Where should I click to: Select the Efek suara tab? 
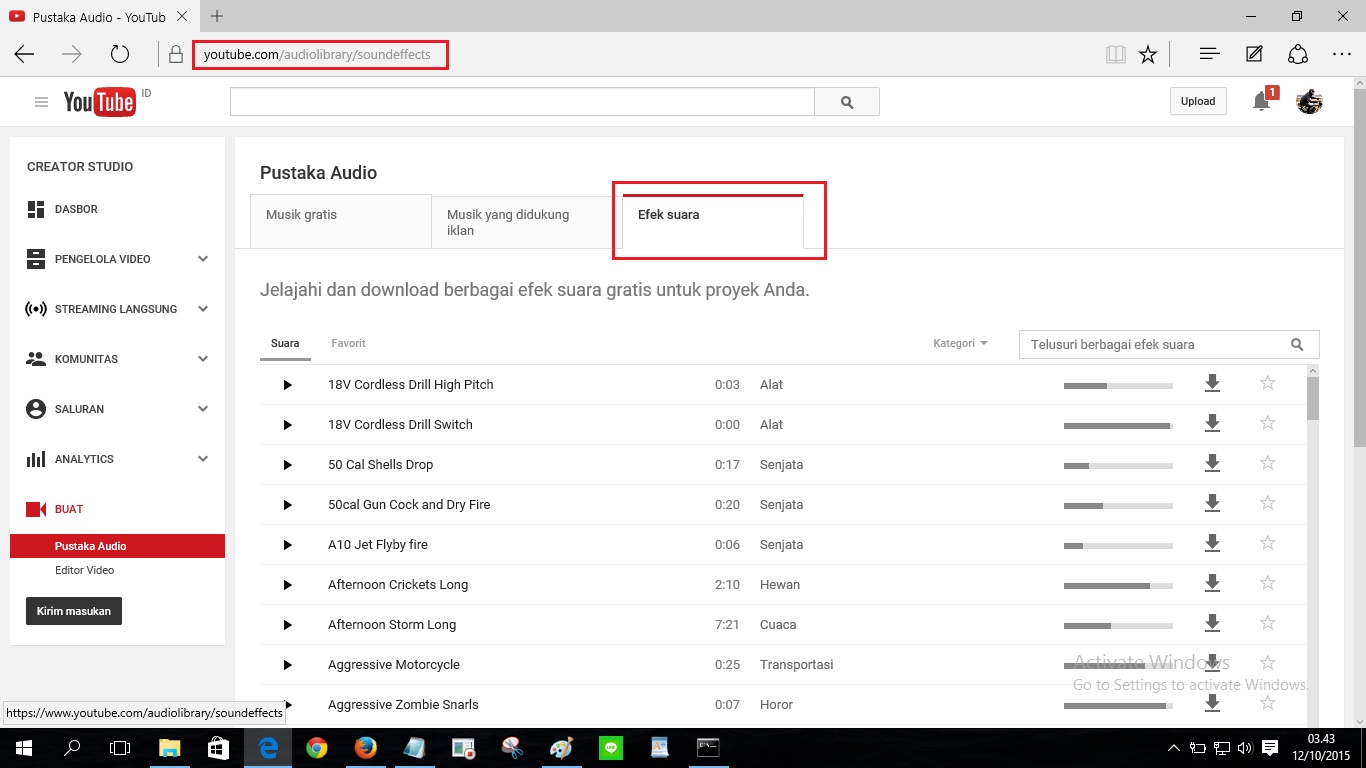tap(712, 221)
